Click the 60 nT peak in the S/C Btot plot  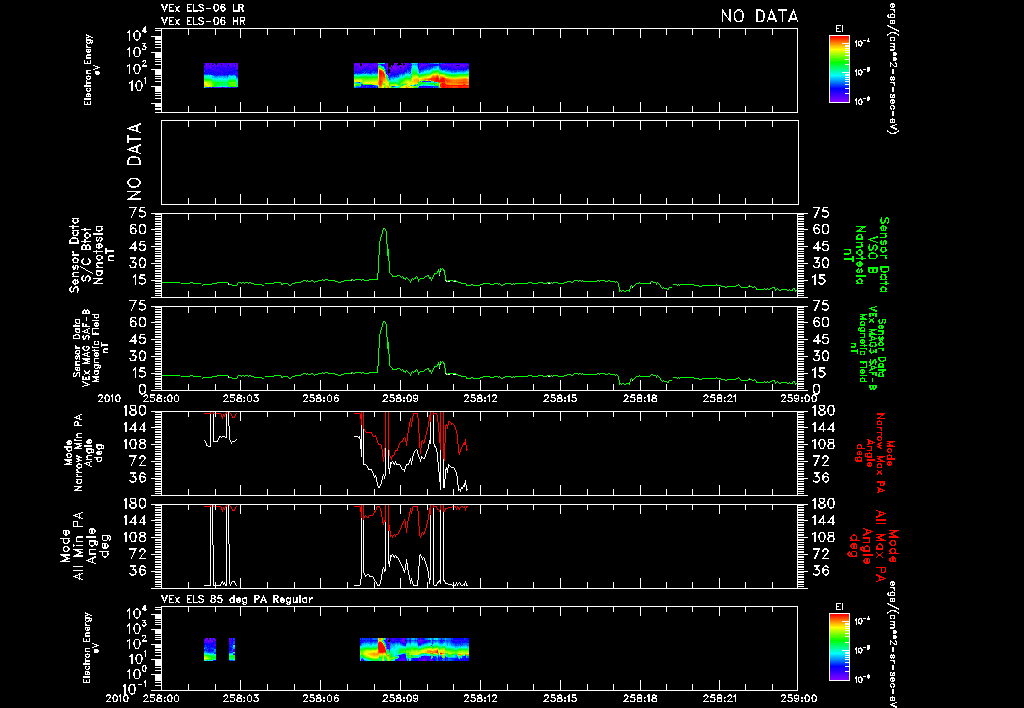pos(384,230)
